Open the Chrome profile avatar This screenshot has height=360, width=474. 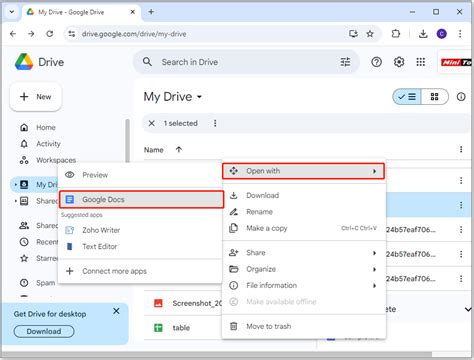(x=442, y=34)
